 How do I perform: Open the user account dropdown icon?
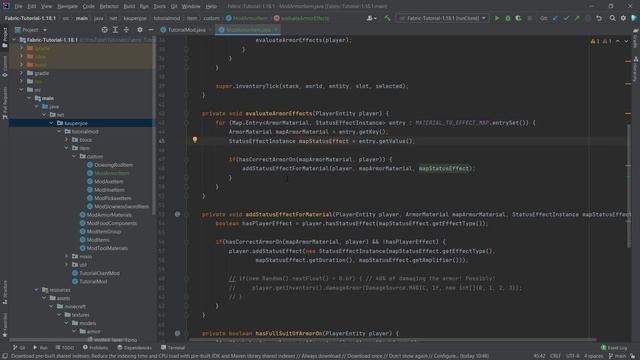pyautogui.click(x=371, y=18)
